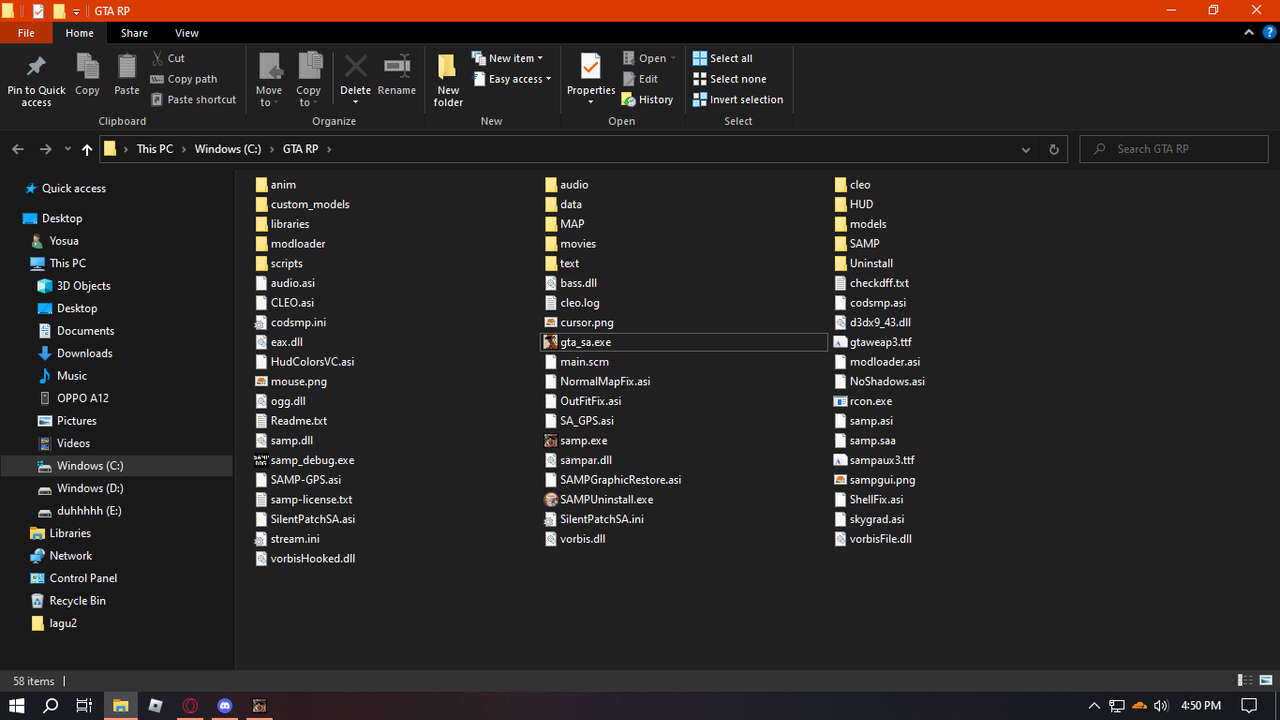This screenshot has width=1280, height=720.
Task: Click Select none in the ribbon
Action: (730, 79)
